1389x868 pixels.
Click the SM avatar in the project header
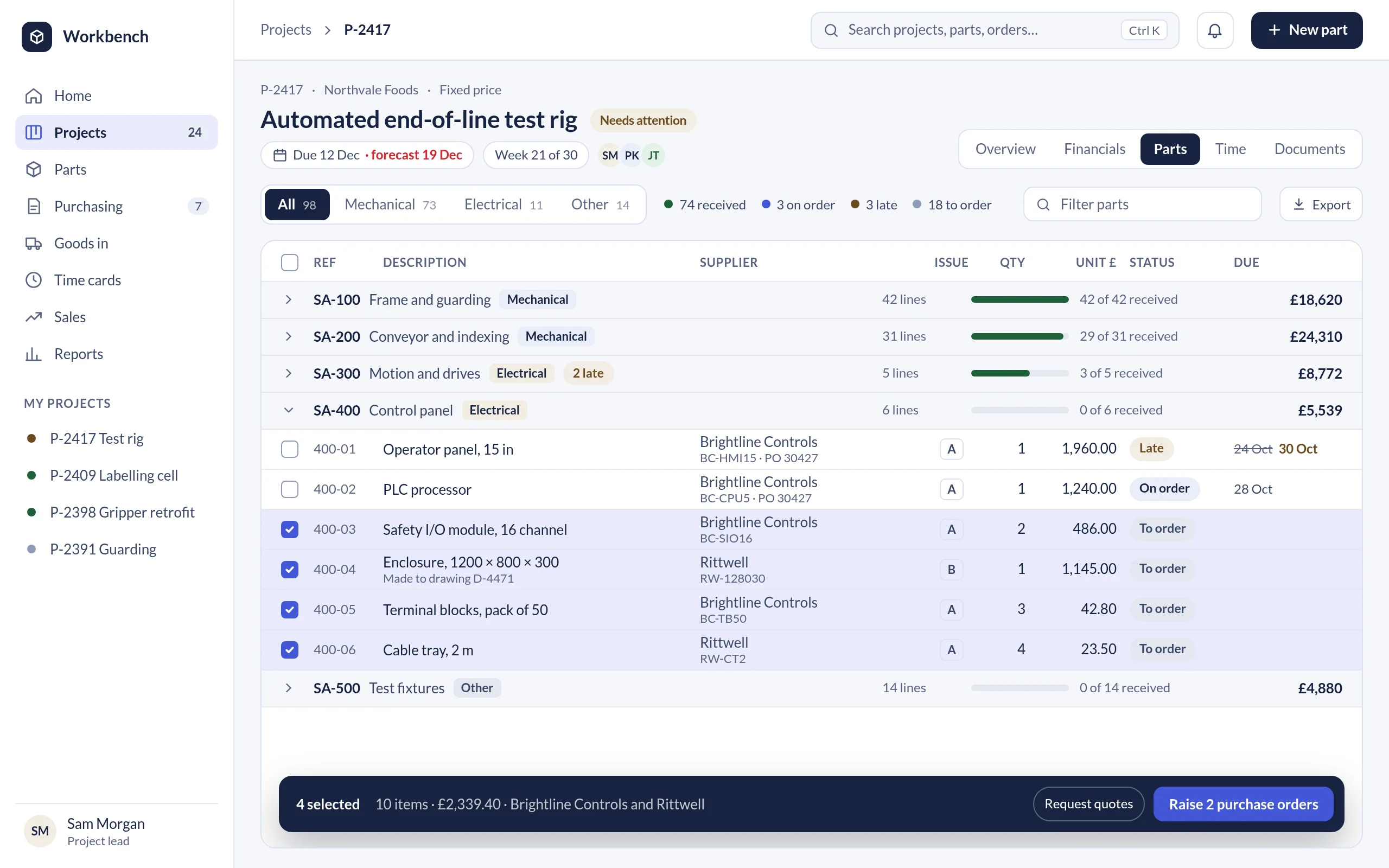[x=609, y=155]
